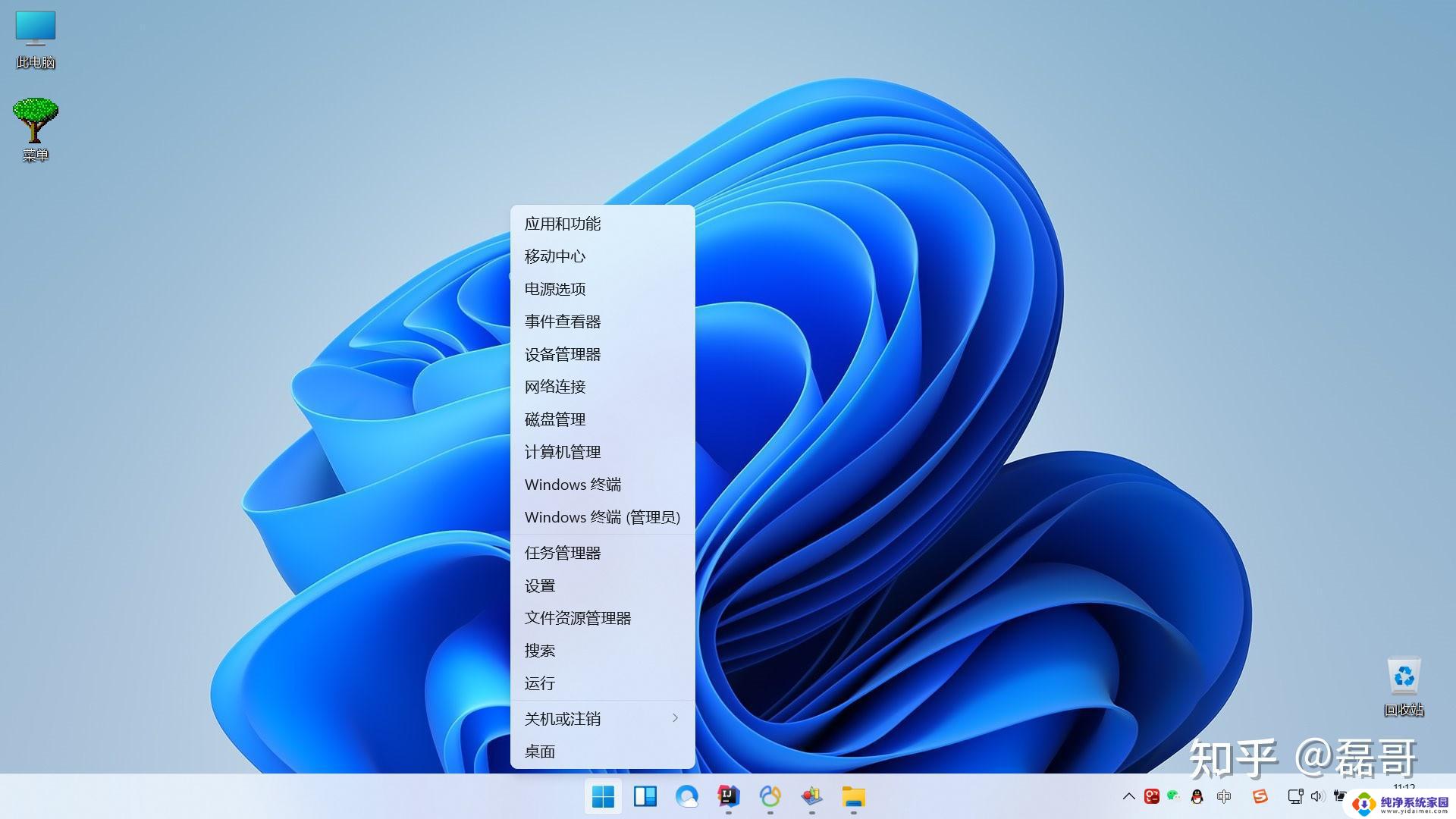Open 应用和功能 settings

pyautogui.click(x=562, y=223)
